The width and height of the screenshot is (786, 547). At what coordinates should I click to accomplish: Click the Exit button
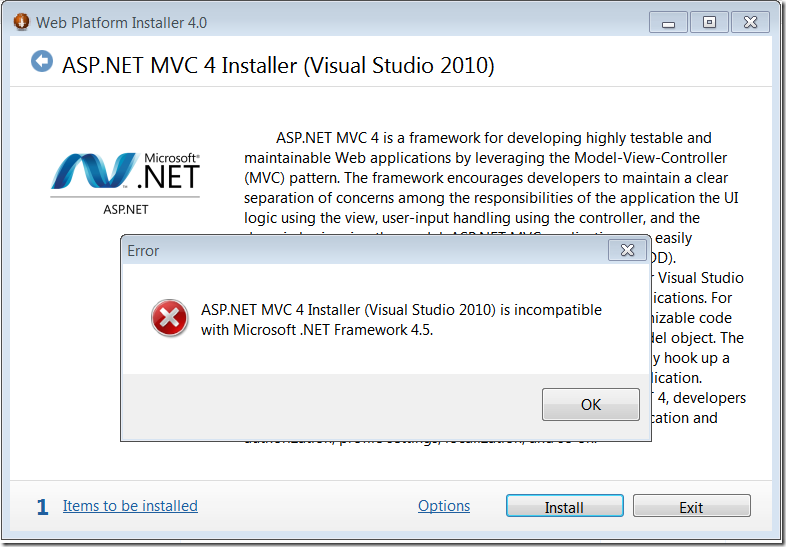[691, 506]
